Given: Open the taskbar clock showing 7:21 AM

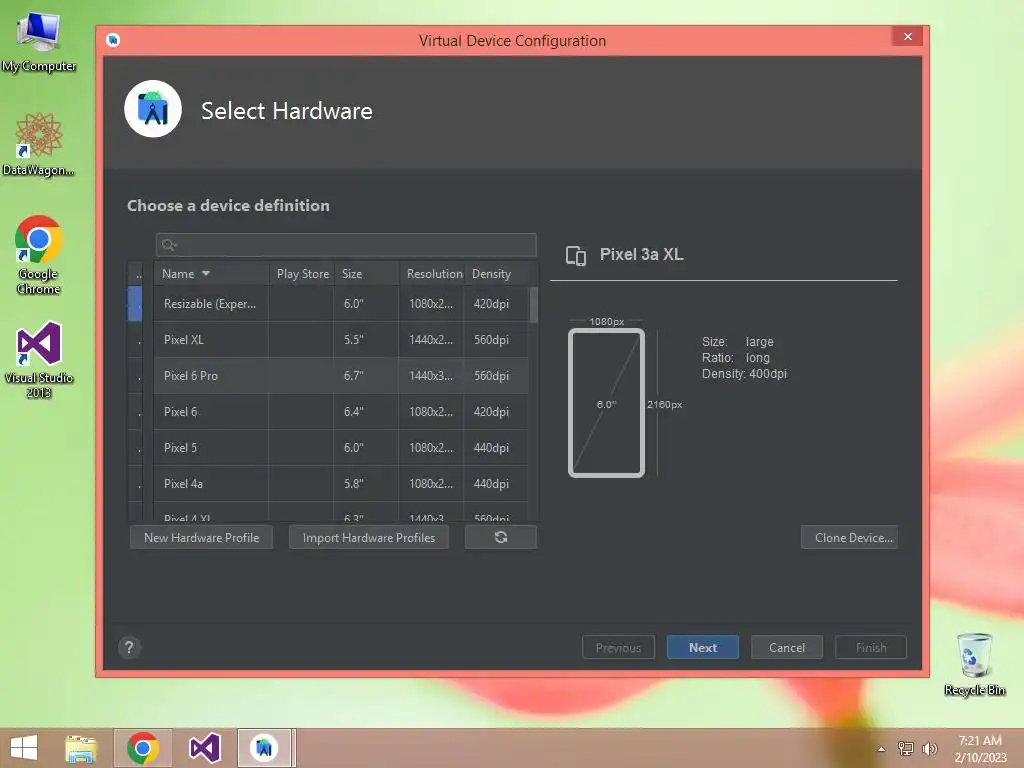Looking at the screenshot, I should (980, 749).
